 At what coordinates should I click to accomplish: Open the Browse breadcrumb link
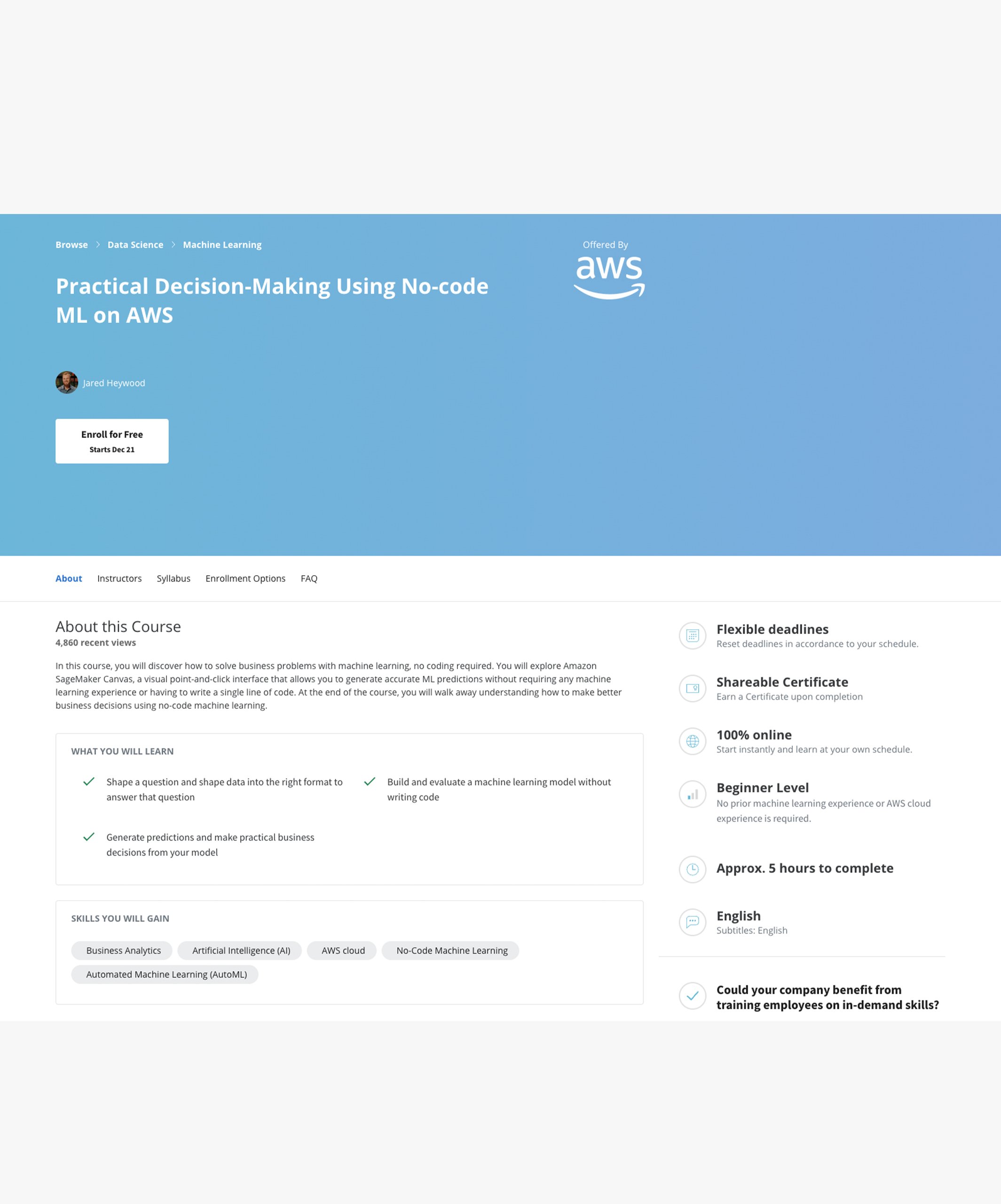[x=71, y=244]
